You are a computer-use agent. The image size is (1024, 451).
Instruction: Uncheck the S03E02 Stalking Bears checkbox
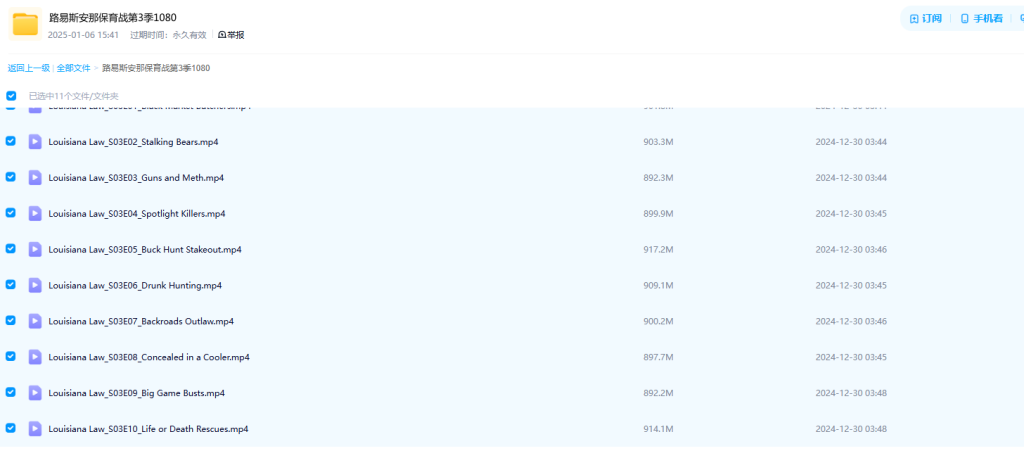pyautogui.click(x=11, y=141)
